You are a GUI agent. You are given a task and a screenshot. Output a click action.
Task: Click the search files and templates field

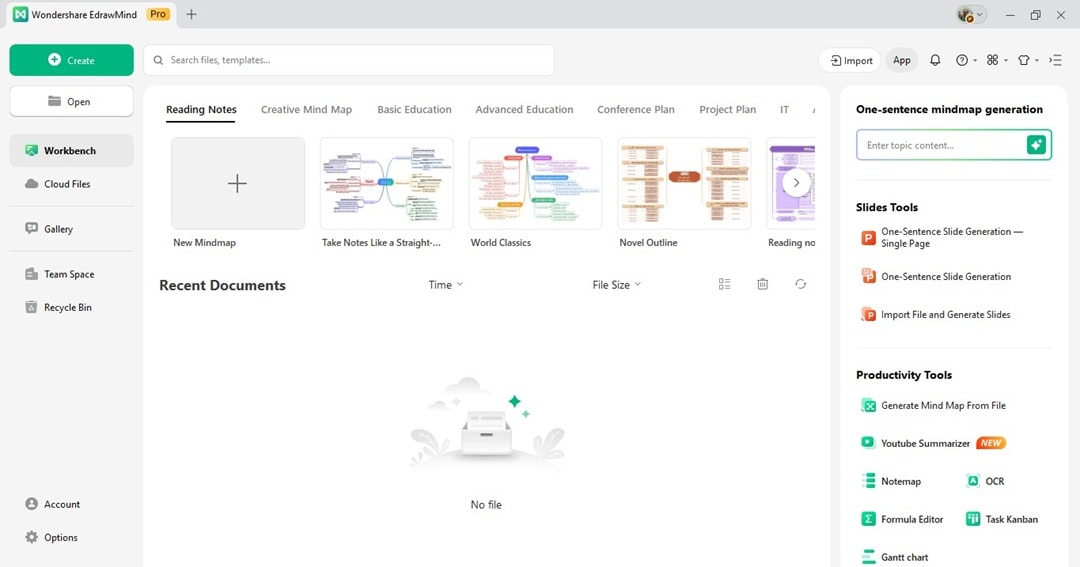click(349, 60)
